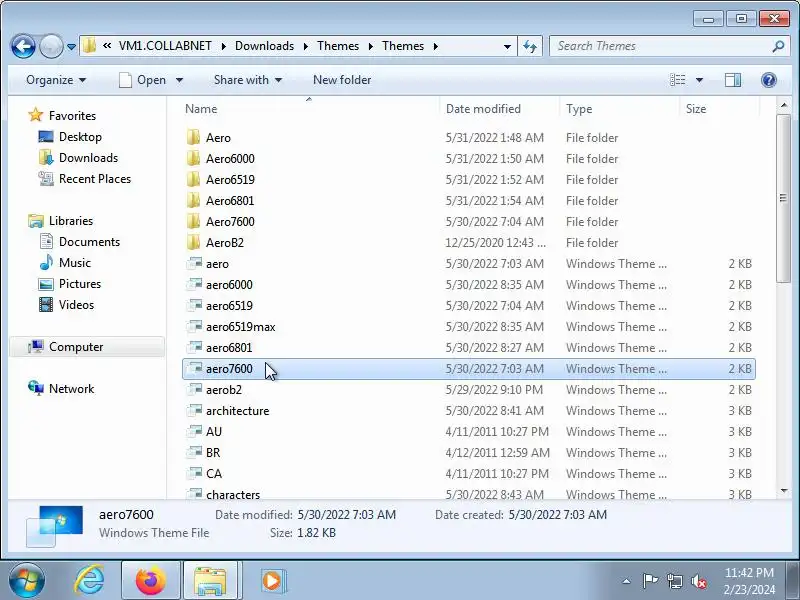Select the Aero7600 folder icon

point(193,221)
